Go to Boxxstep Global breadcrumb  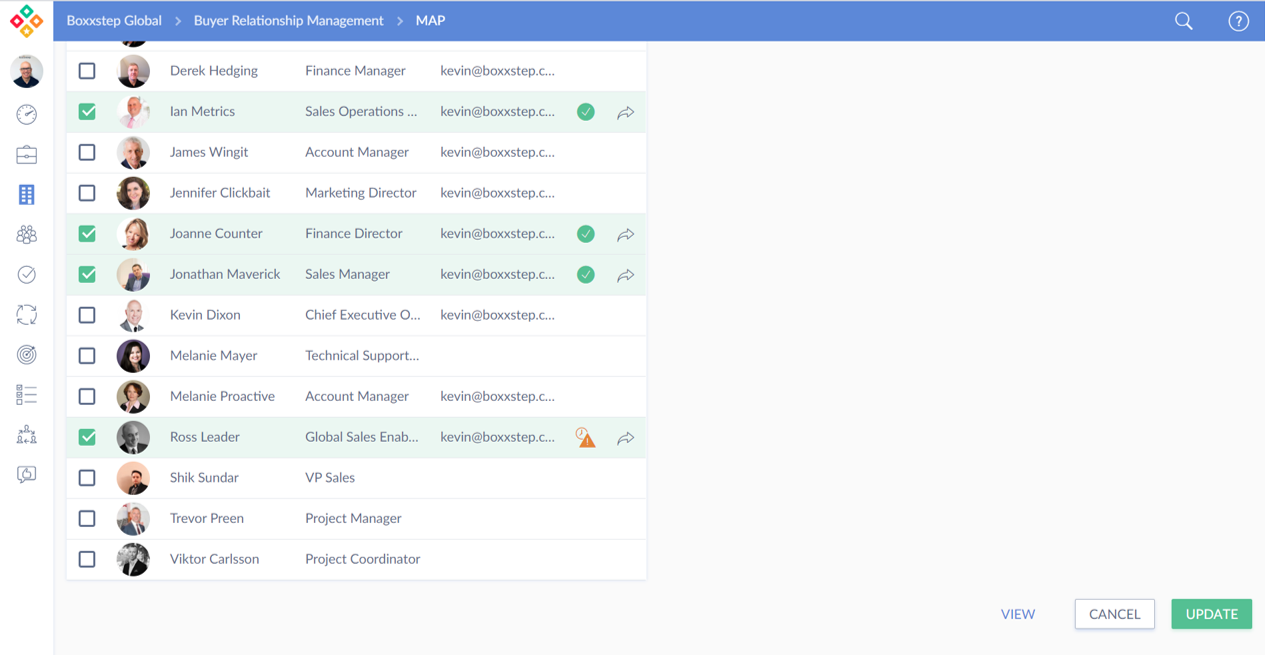(114, 21)
